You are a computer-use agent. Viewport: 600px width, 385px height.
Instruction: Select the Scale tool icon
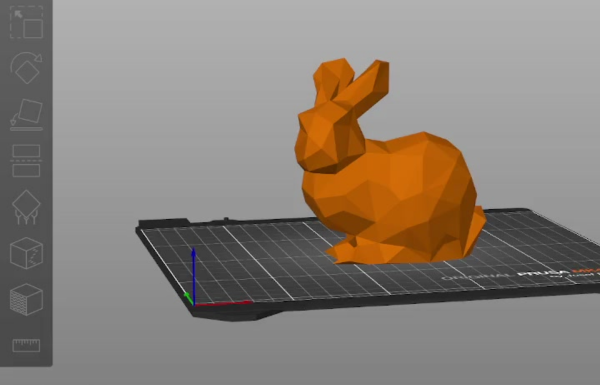tap(26, 22)
